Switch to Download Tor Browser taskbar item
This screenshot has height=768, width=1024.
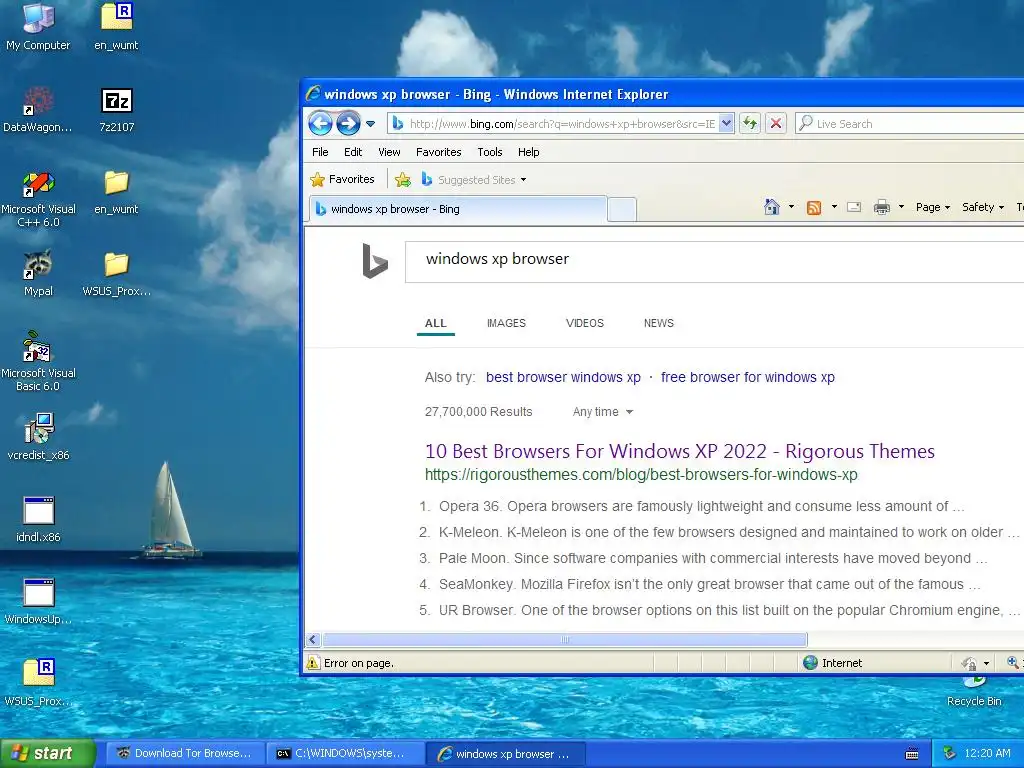pos(185,753)
